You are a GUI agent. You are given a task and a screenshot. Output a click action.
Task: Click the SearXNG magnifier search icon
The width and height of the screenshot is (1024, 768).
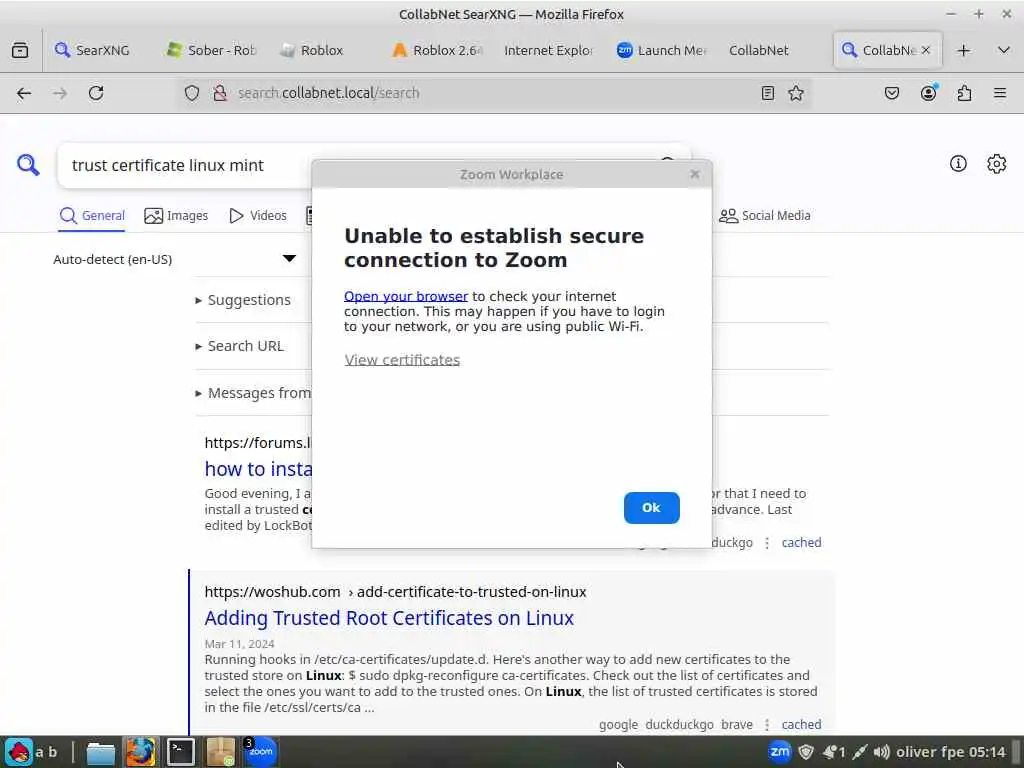28,165
